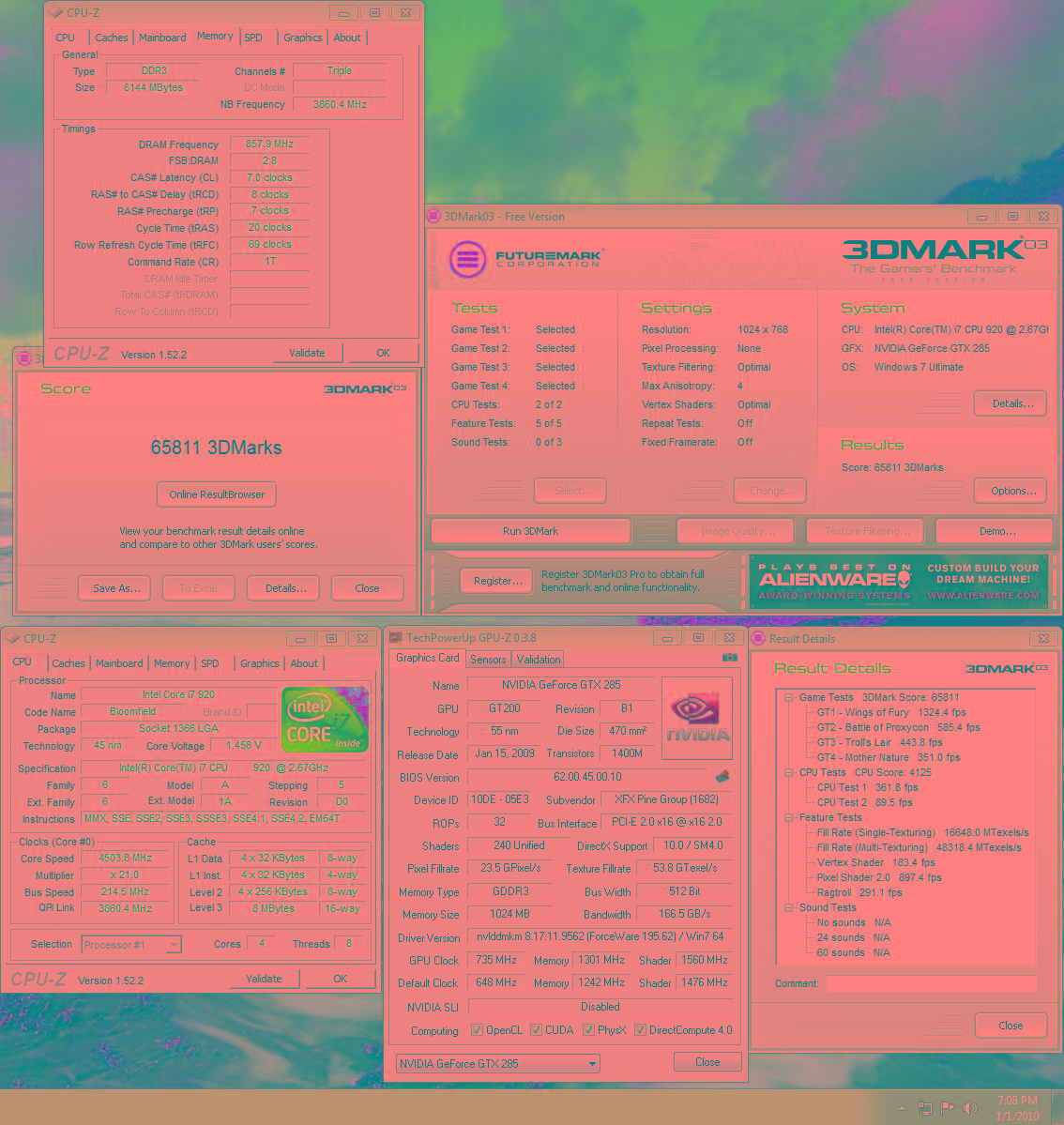Select GT2 - Battle of Proxycon row
The width and height of the screenshot is (1064, 1125).
pyautogui.click(x=898, y=727)
